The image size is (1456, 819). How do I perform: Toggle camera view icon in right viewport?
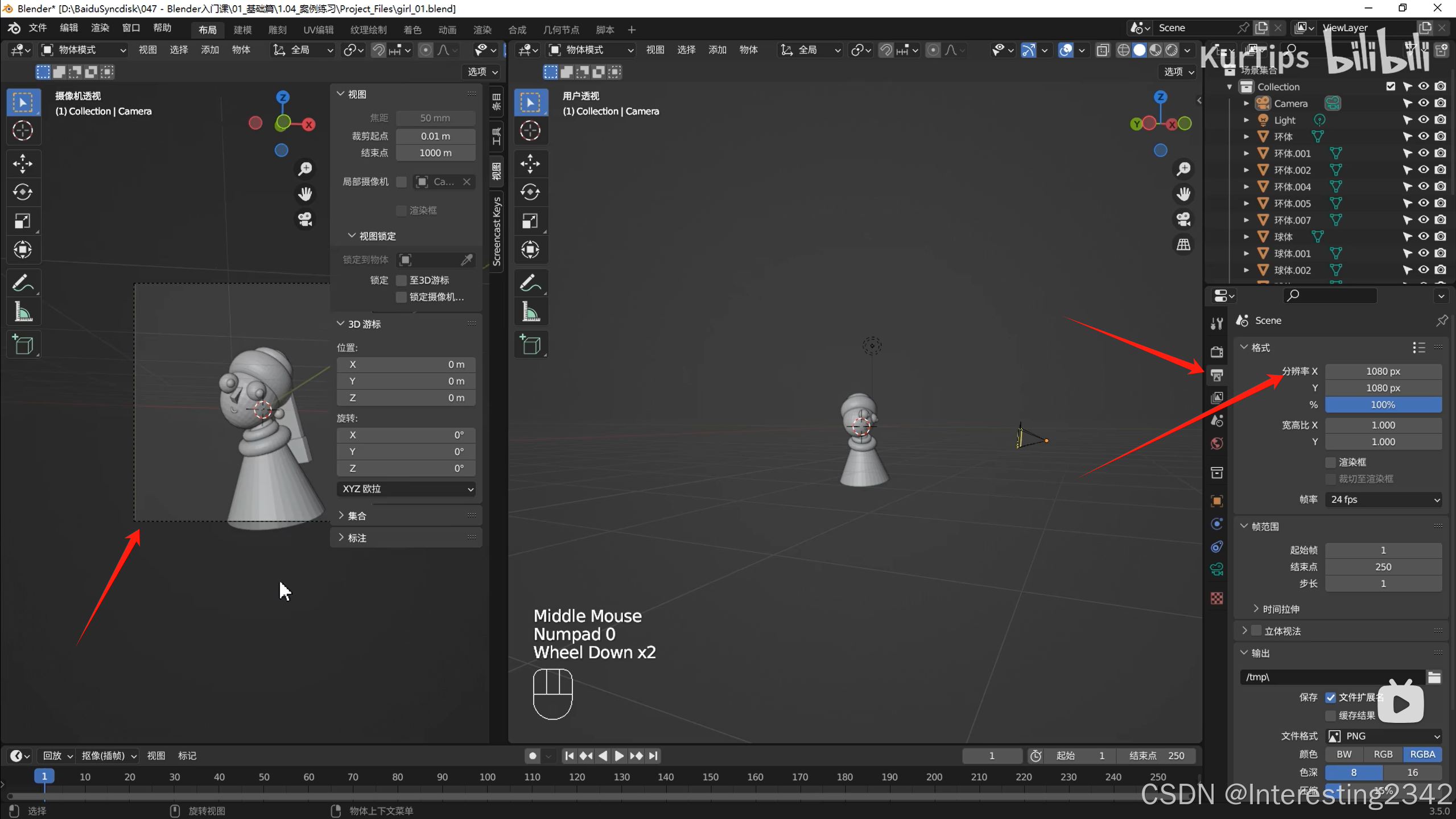coord(1183,220)
